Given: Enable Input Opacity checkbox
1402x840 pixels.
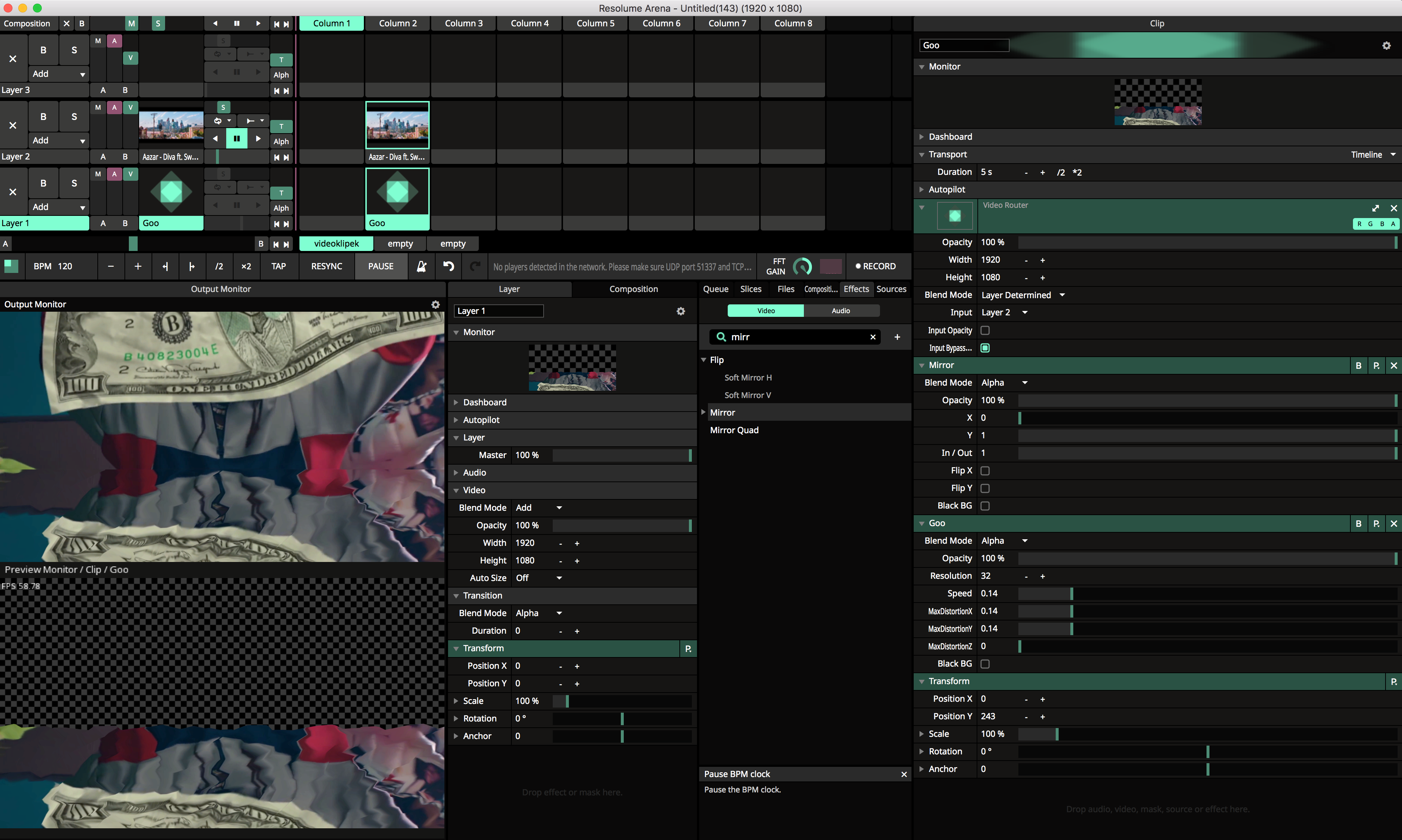Looking at the screenshot, I should tap(985, 331).
